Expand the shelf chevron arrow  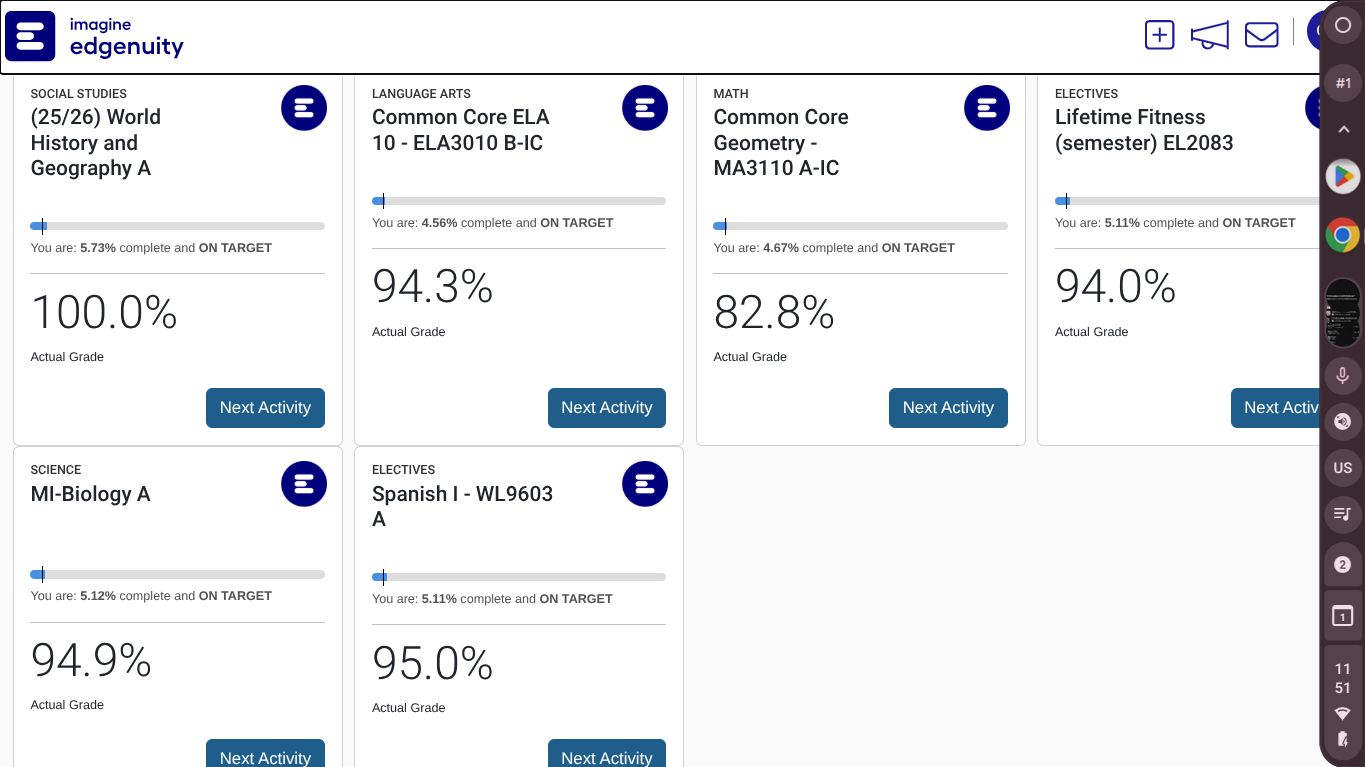click(x=1343, y=129)
